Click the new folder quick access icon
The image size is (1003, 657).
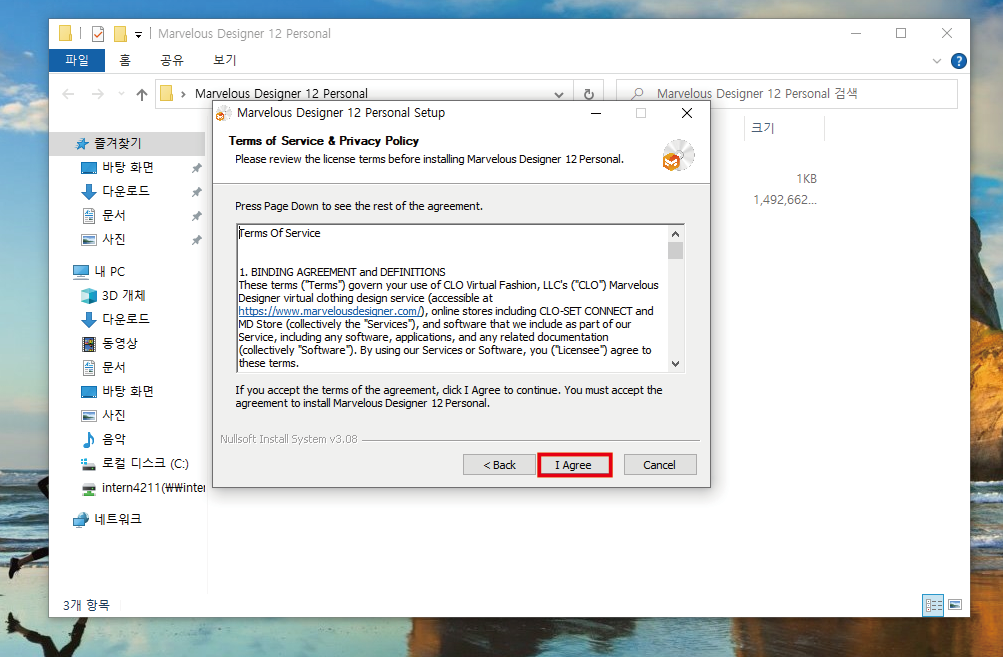tap(120, 33)
